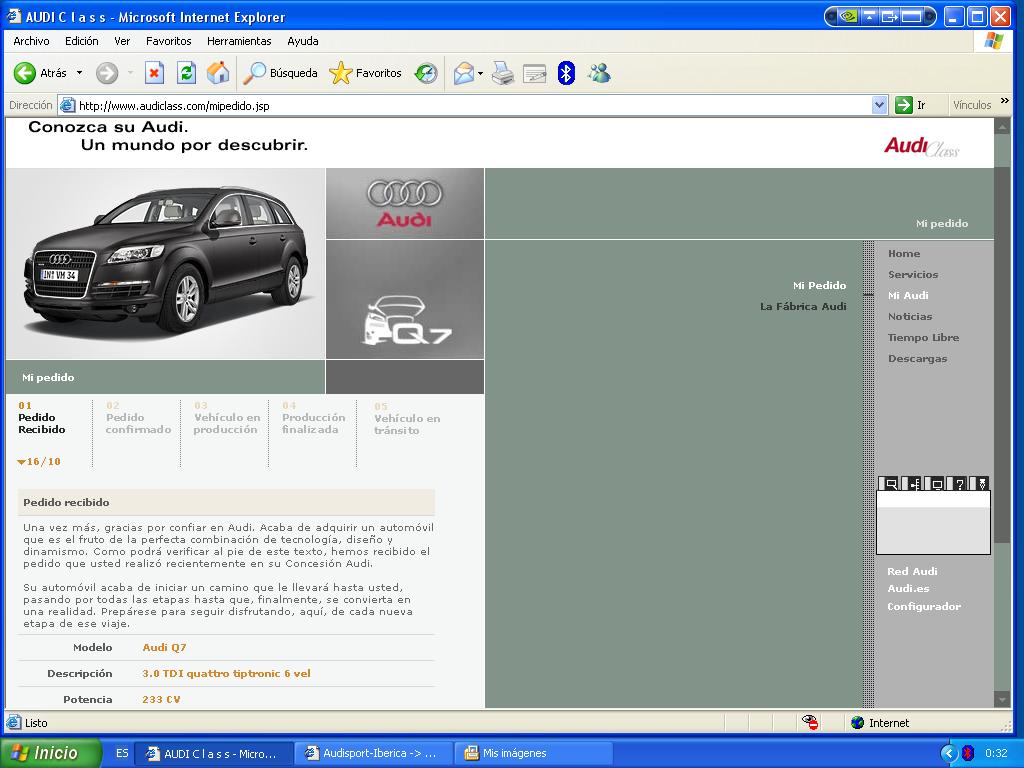Click the 16/10 date marker arrow
Image resolution: width=1024 pixels, height=768 pixels.
pyautogui.click(x=22, y=462)
